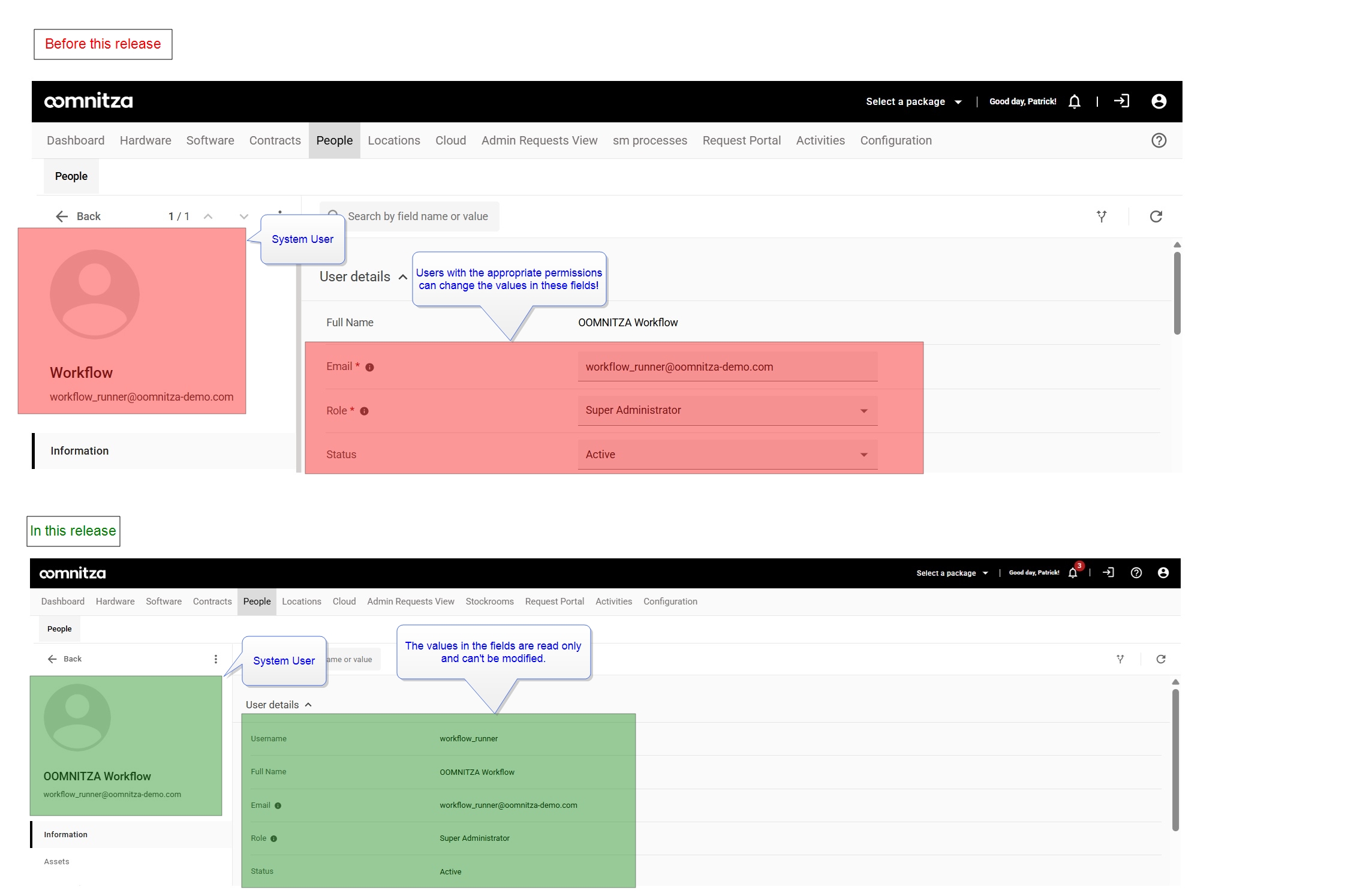The image size is (1351, 896).
Task: Click the Workflow user avatar in the top panel
Action: [95, 294]
